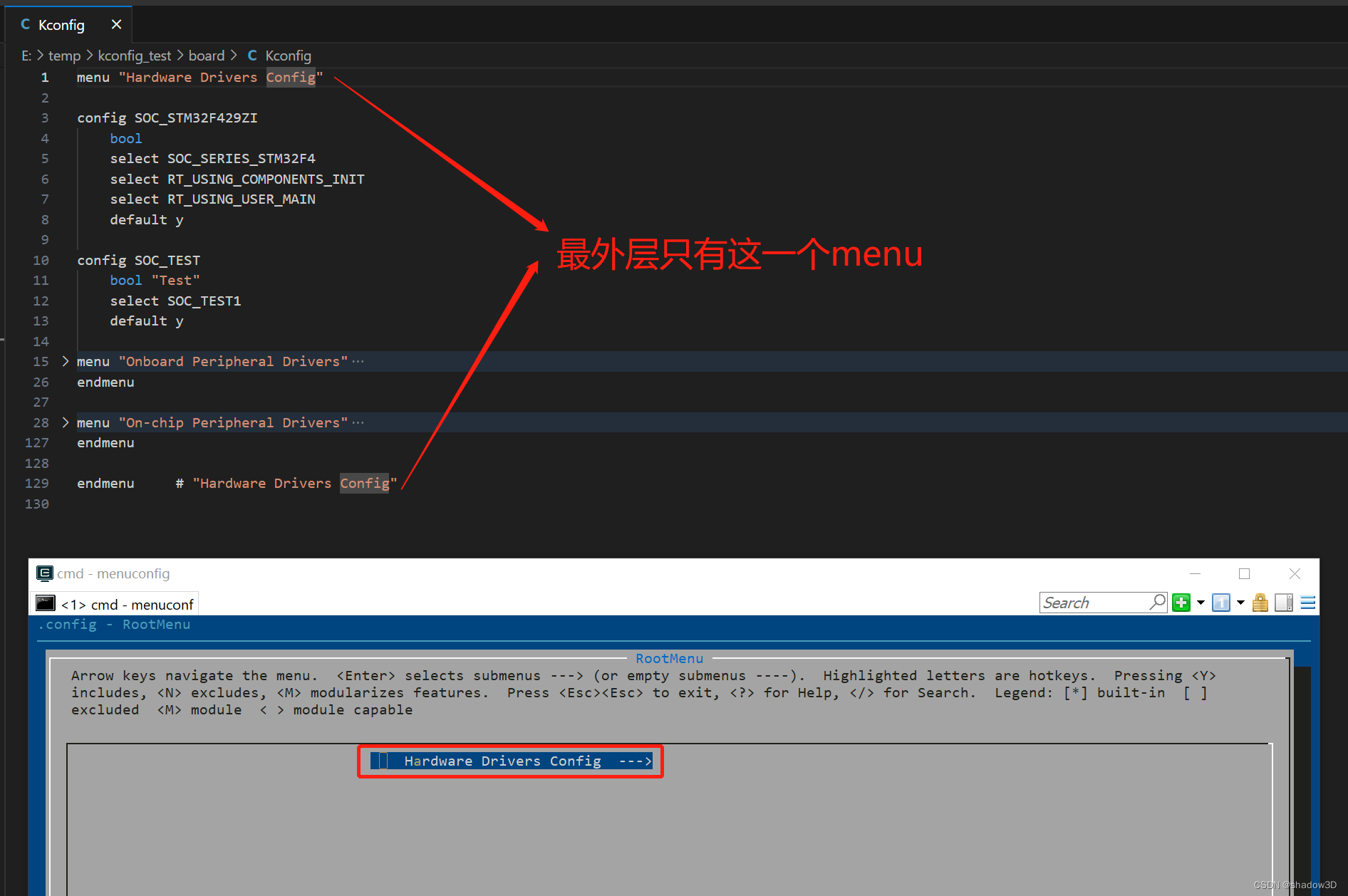Click "board" in the breadcrumb path
The width and height of the screenshot is (1348, 896).
click(x=206, y=56)
